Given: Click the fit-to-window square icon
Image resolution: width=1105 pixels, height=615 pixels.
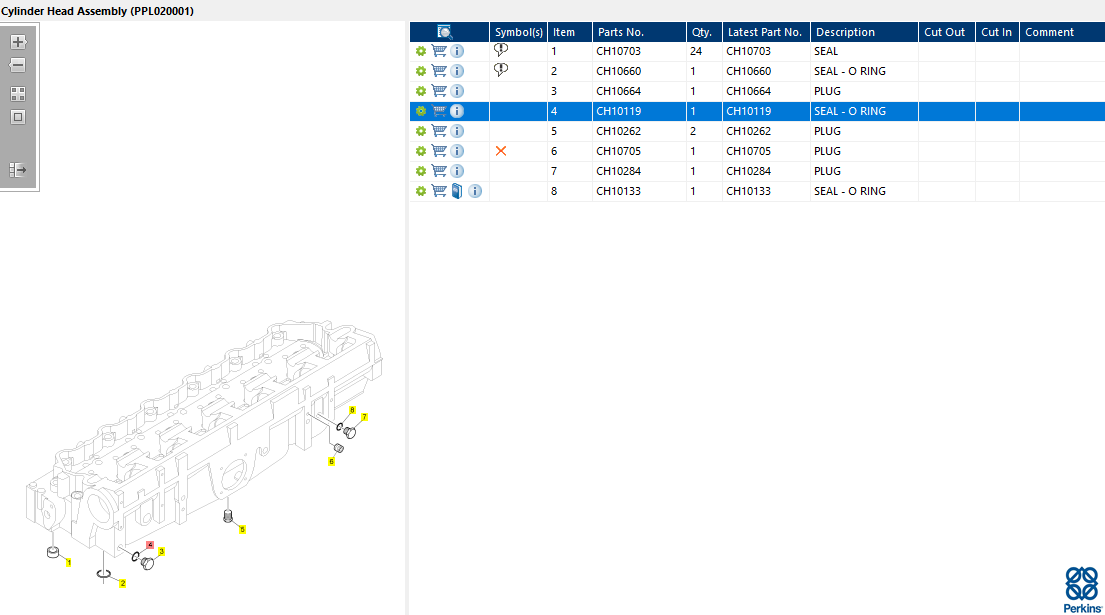Looking at the screenshot, I should tap(18, 117).
